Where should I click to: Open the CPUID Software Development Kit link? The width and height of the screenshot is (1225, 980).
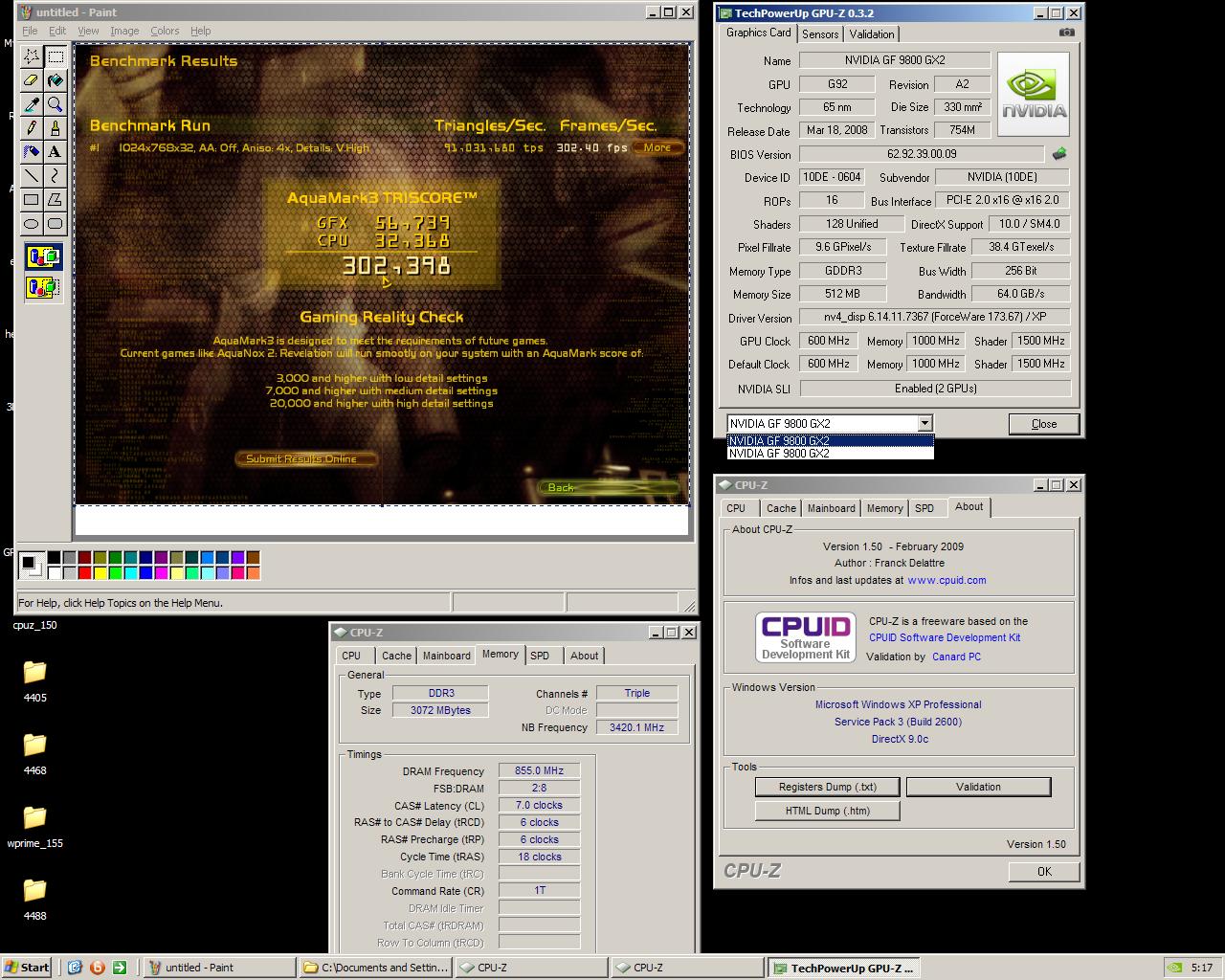click(945, 637)
